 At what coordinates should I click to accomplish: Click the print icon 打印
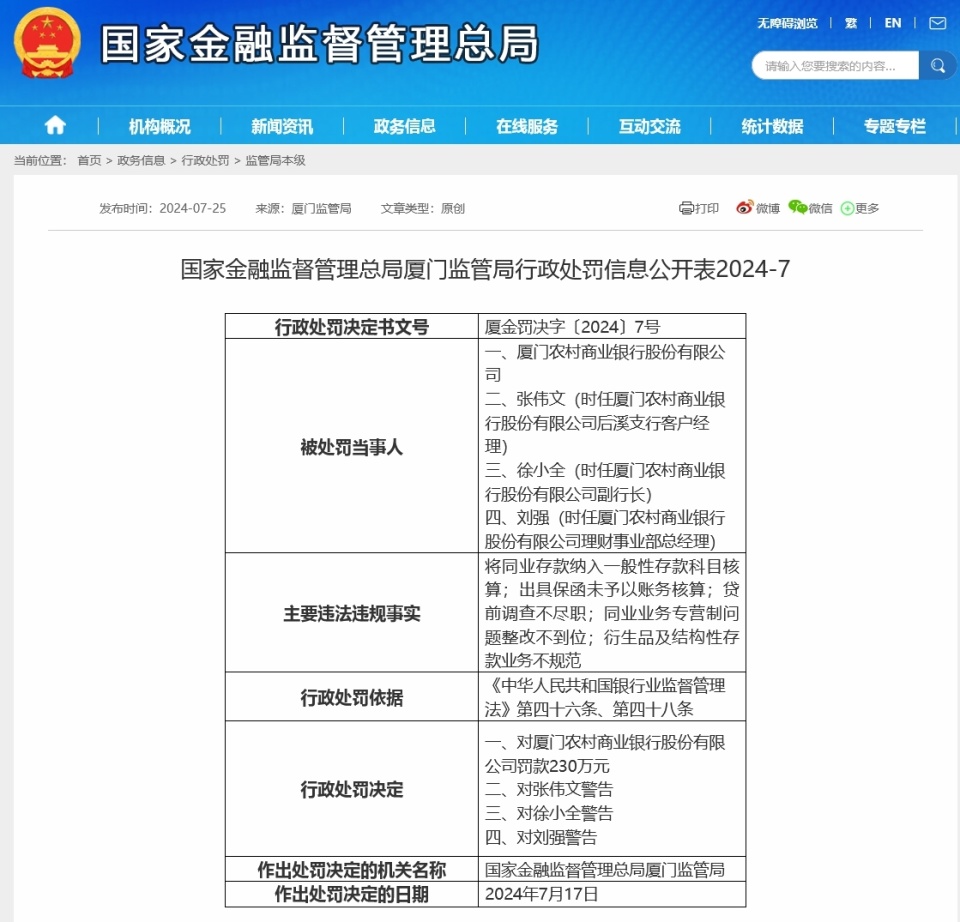pyautogui.click(x=686, y=208)
